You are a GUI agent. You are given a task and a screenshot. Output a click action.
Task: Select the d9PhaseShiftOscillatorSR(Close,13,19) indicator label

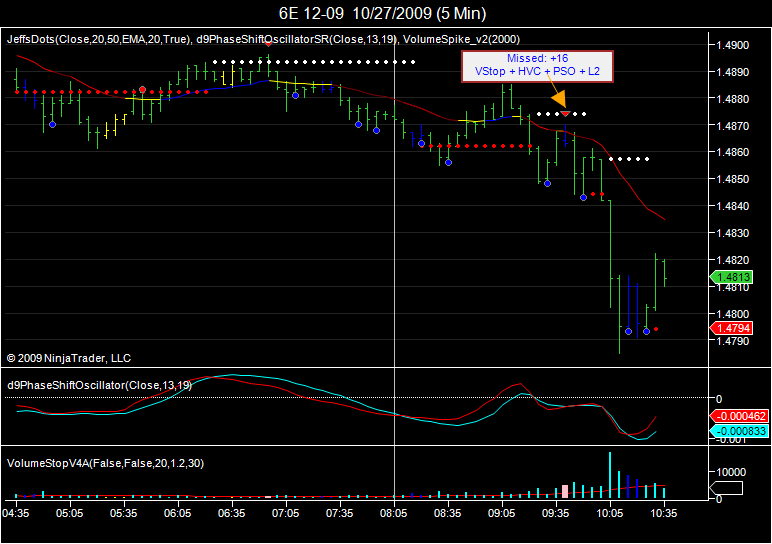coord(297,39)
